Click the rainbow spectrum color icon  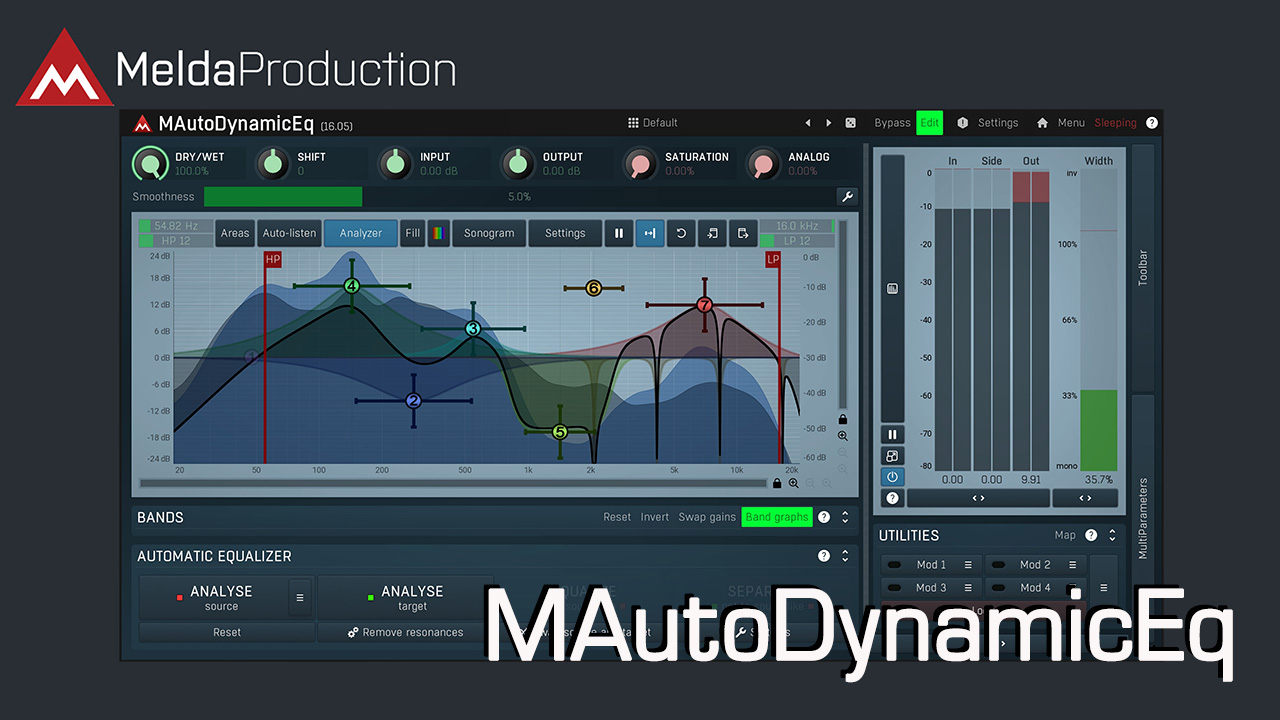click(438, 233)
